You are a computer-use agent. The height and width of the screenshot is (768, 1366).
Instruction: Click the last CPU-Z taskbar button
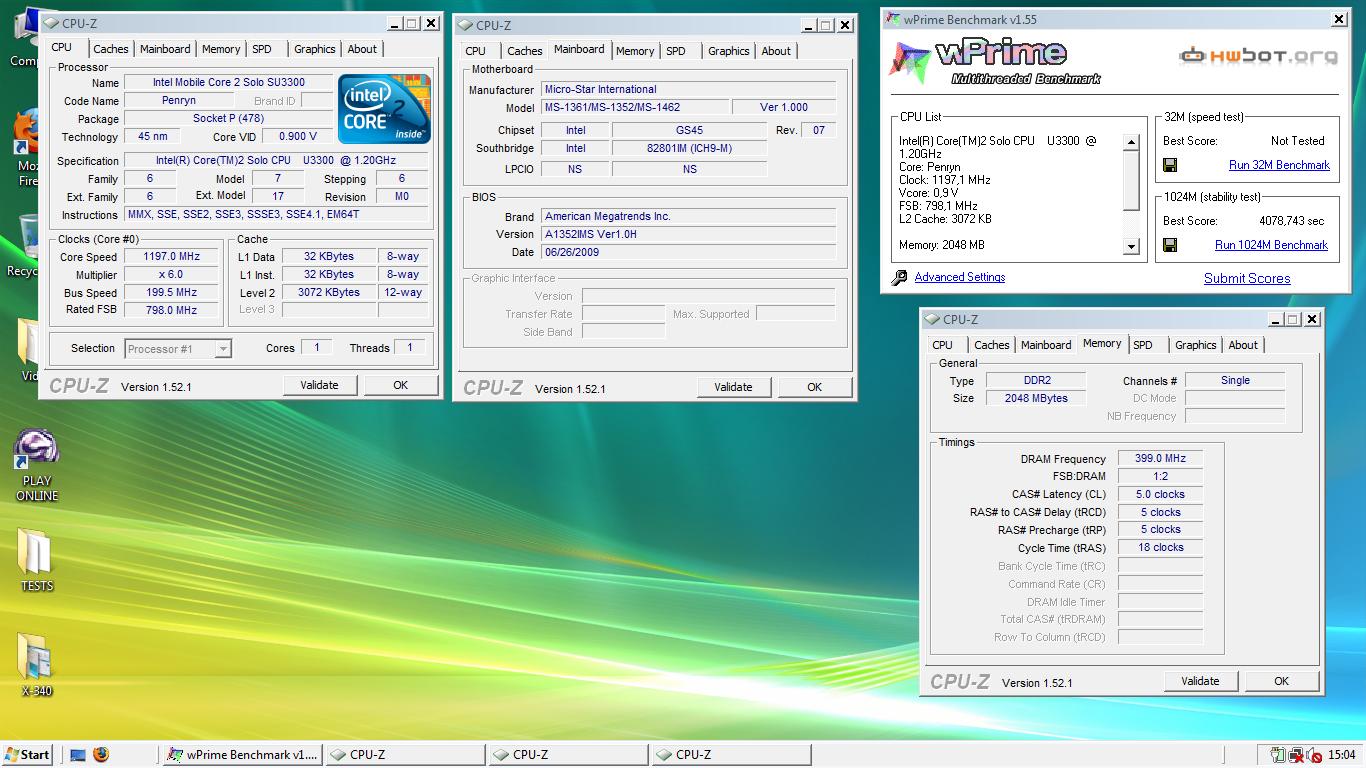coord(731,755)
